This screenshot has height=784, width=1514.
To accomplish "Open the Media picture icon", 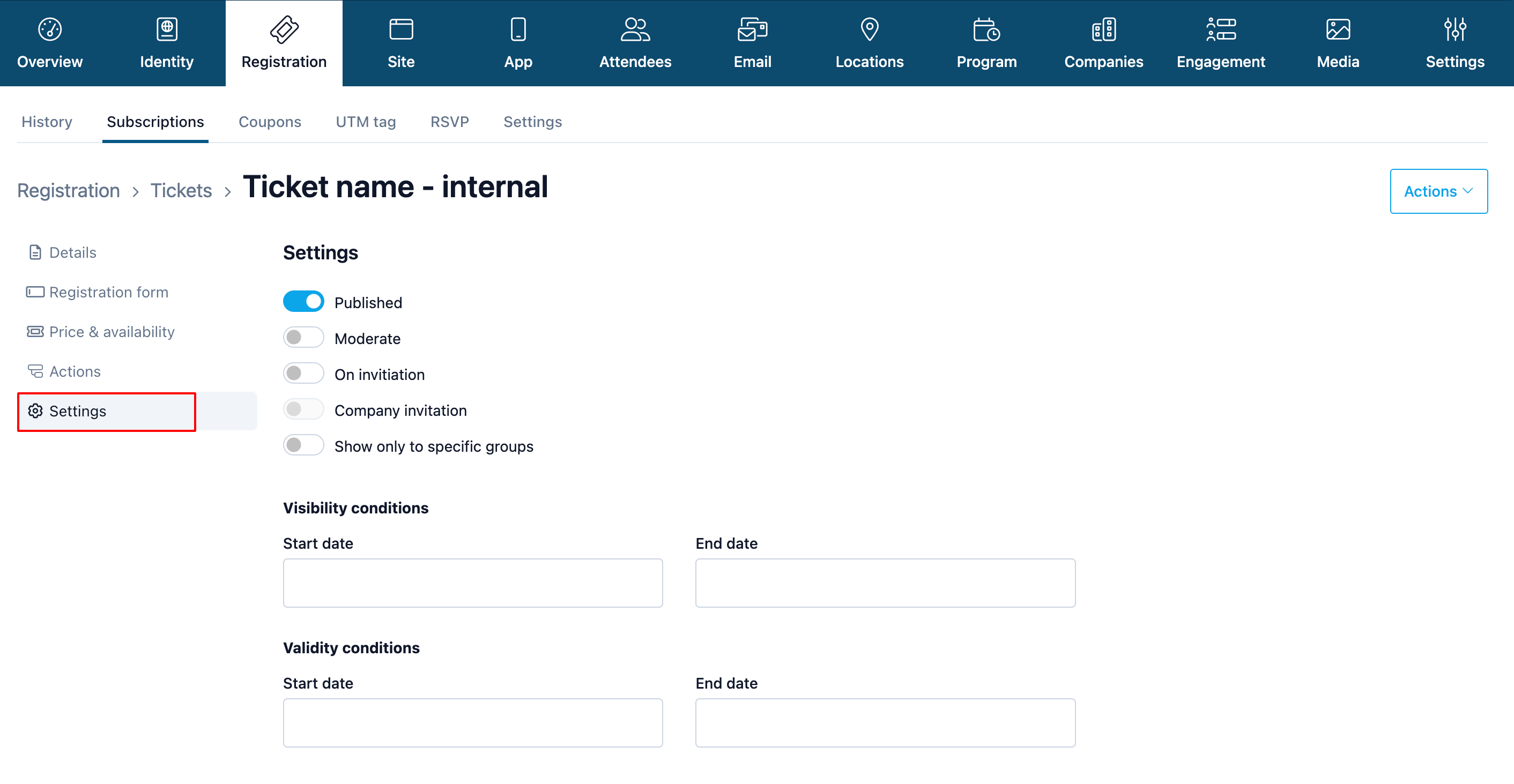I will click(x=1338, y=29).
